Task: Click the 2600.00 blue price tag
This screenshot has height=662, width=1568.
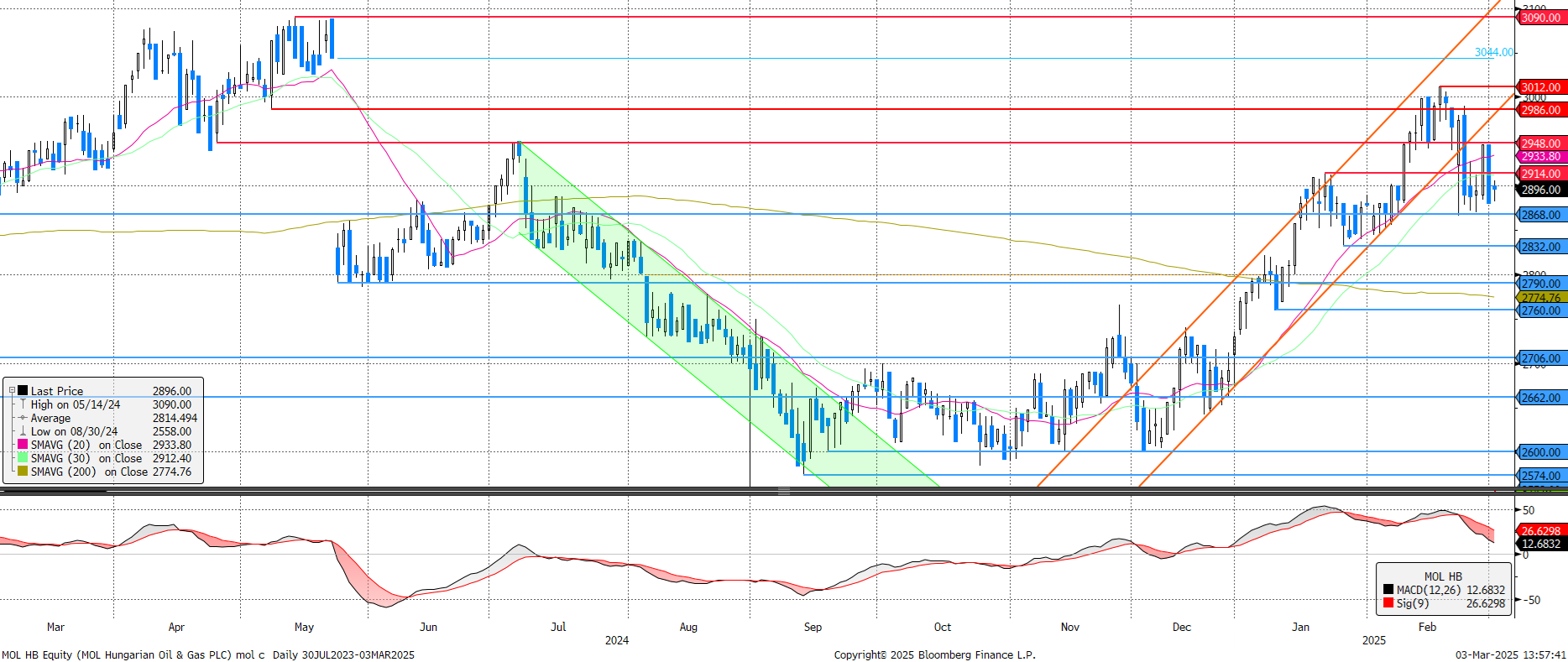Action: coord(1542,452)
